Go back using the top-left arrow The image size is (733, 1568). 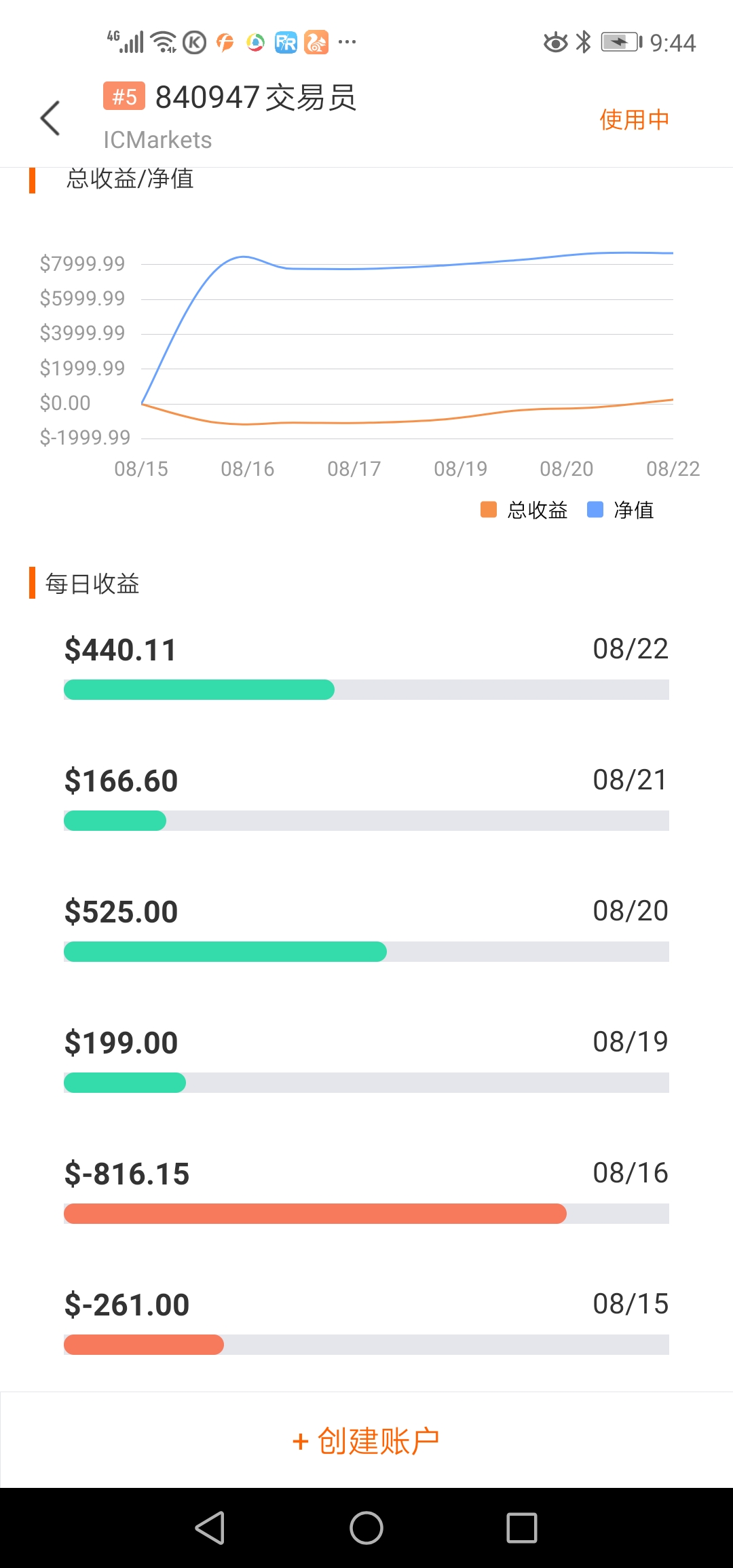click(50, 118)
